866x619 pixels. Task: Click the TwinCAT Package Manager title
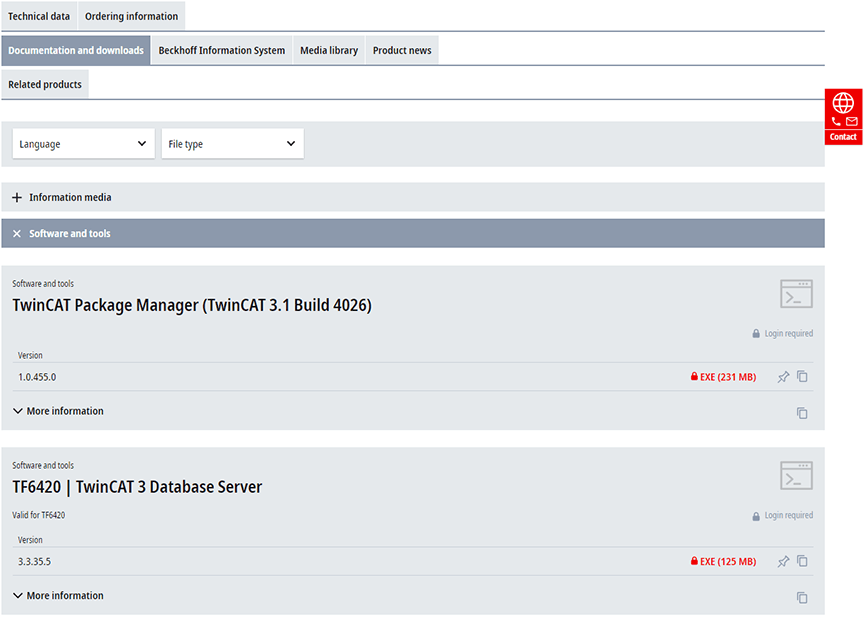192,305
